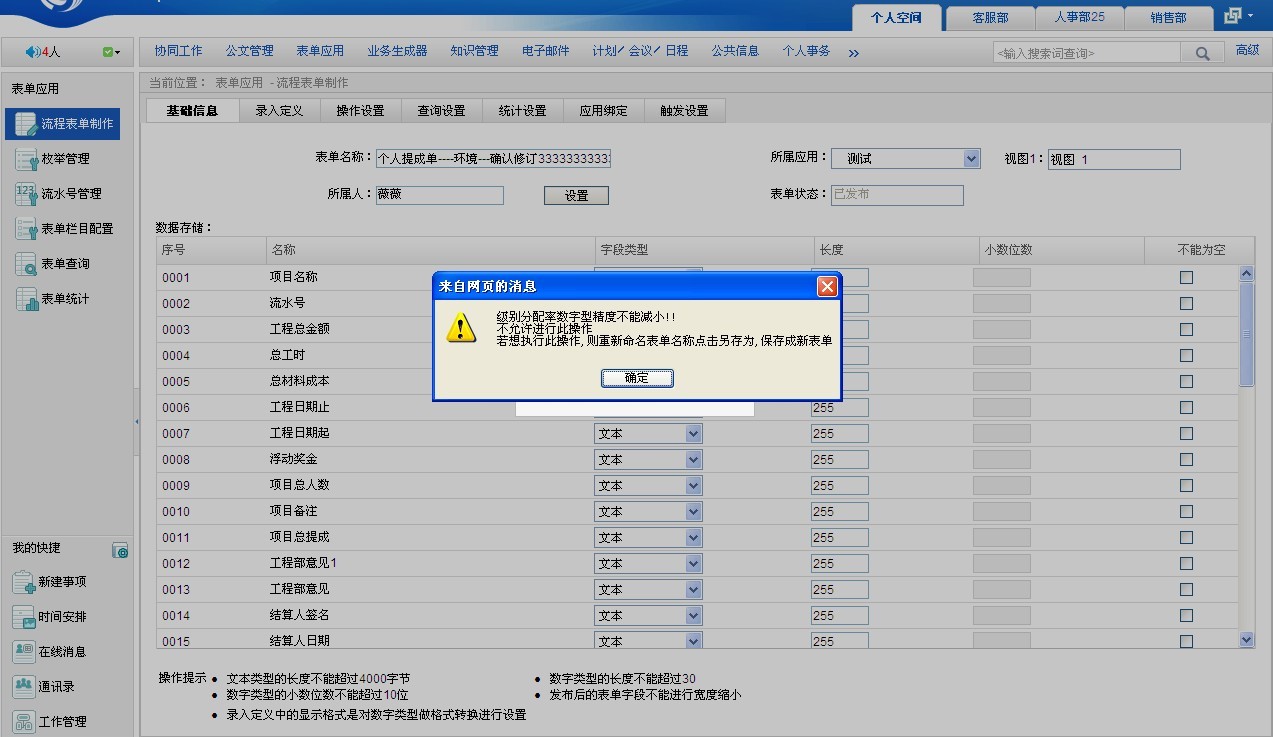Click the search magnifier button
Screen dimensions: 1273x737
pyautogui.click(x=1202, y=53)
